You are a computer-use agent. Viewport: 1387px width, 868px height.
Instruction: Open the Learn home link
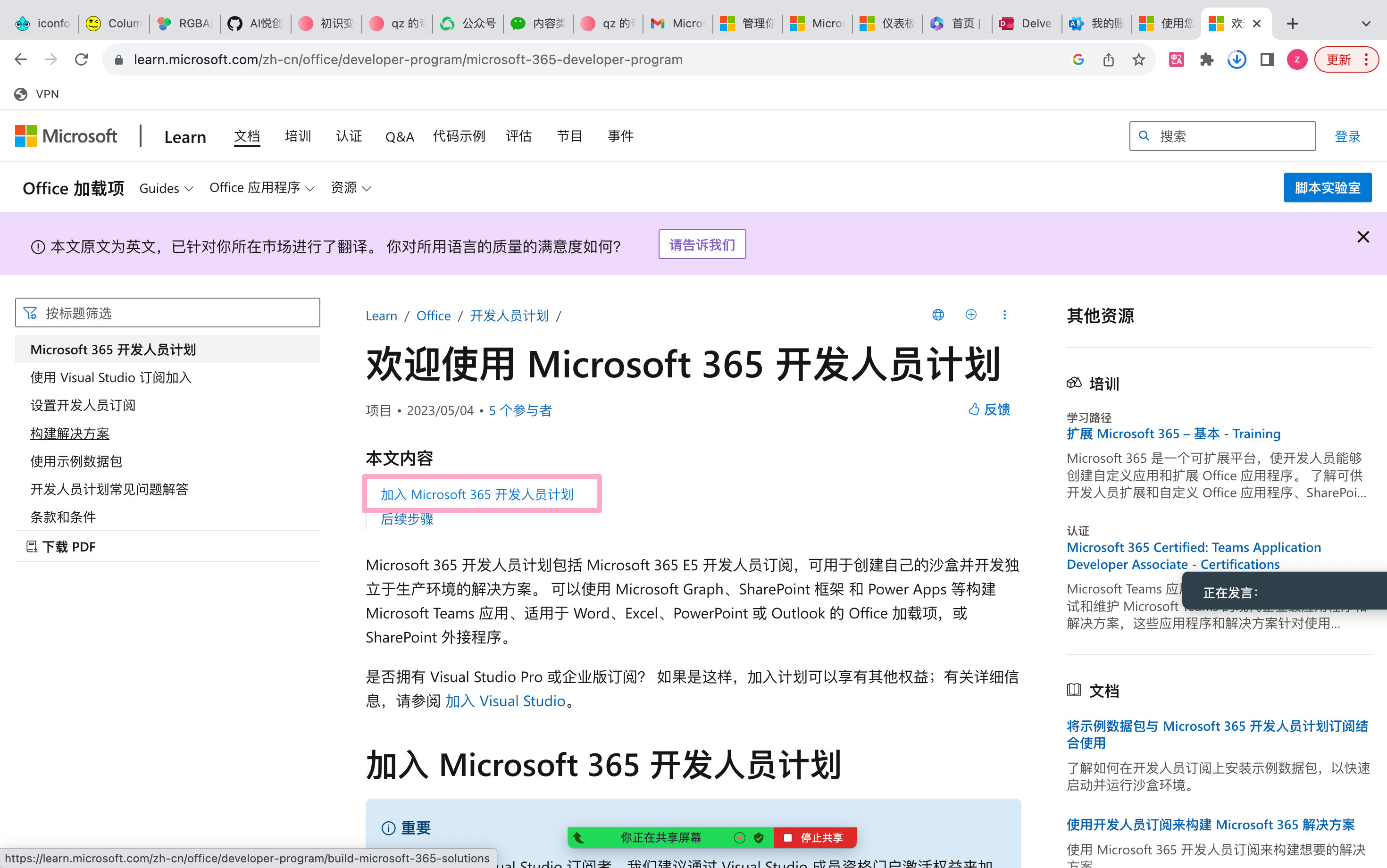tap(185, 137)
